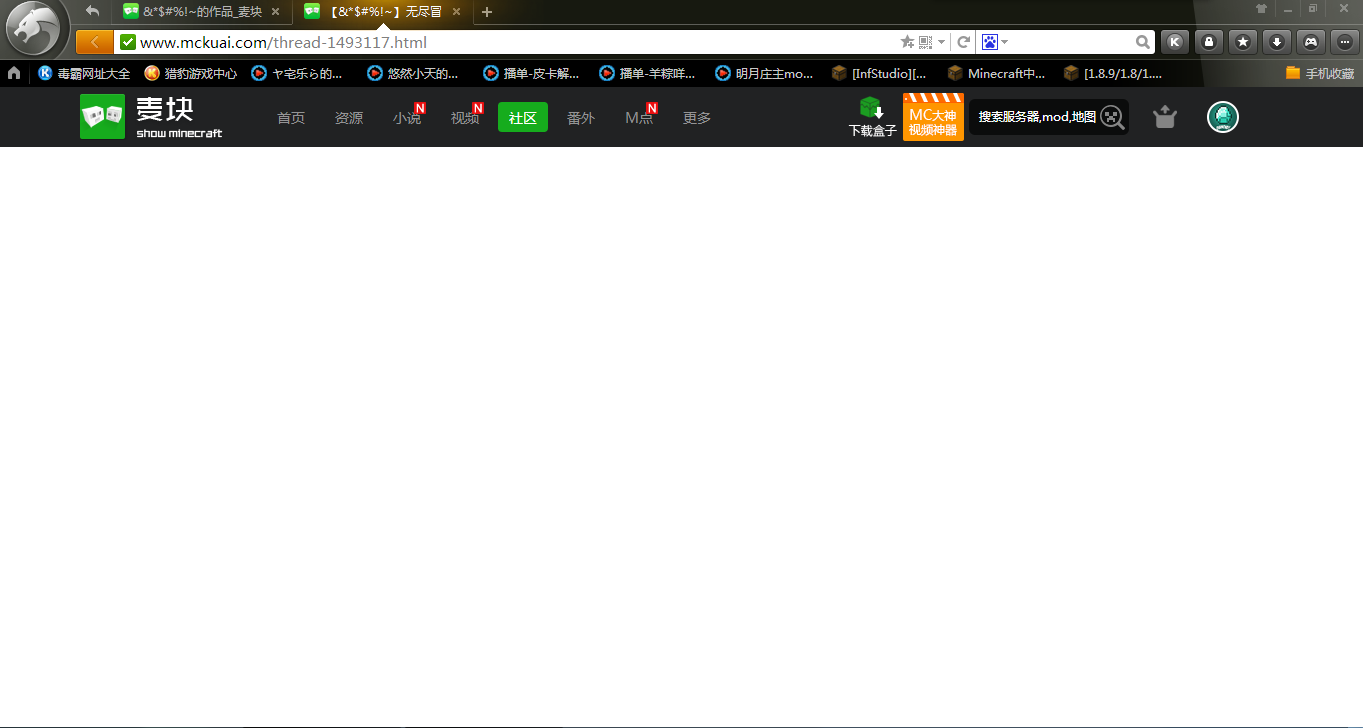Open the 播单-羊粽咩 bookmark
The width and height of the screenshot is (1363, 728).
click(x=647, y=73)
